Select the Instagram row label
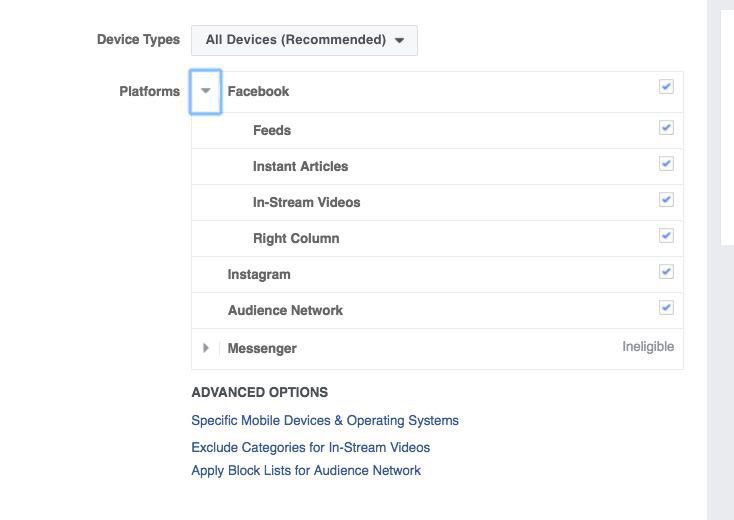 [259, 275]
